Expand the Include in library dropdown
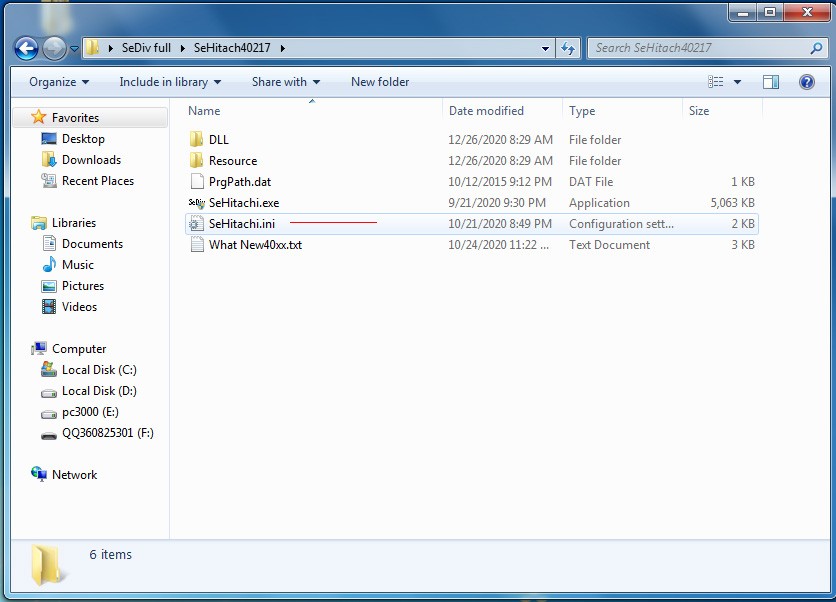Image resolution: width=836 pixels, height=602 pixels. pos(170,82)
